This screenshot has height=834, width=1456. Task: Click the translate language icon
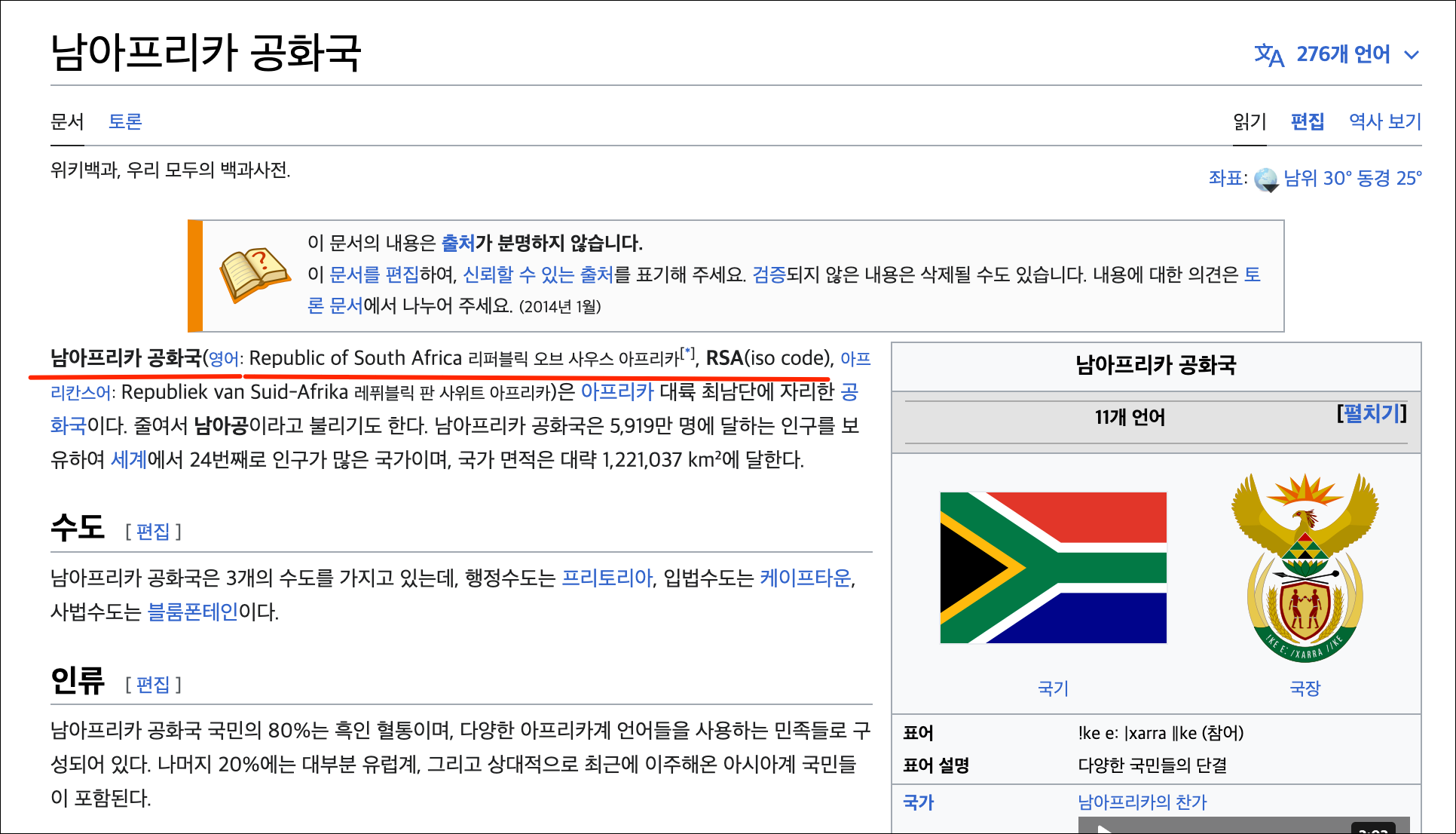click(1269, 55)
